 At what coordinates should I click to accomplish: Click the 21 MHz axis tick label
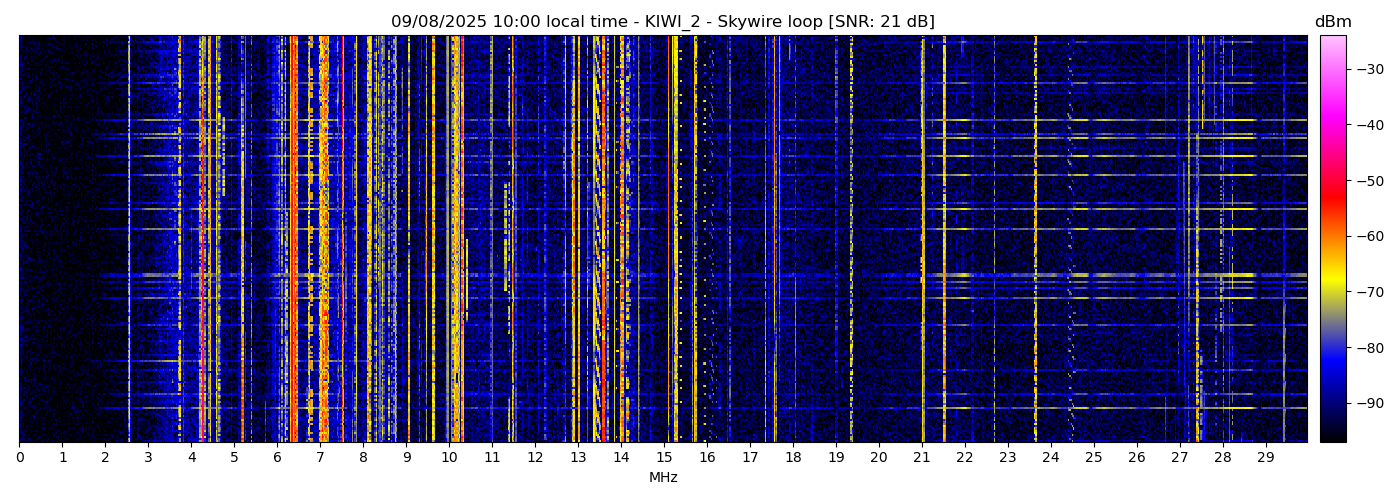pyautogui.click(x=922, y=457)
